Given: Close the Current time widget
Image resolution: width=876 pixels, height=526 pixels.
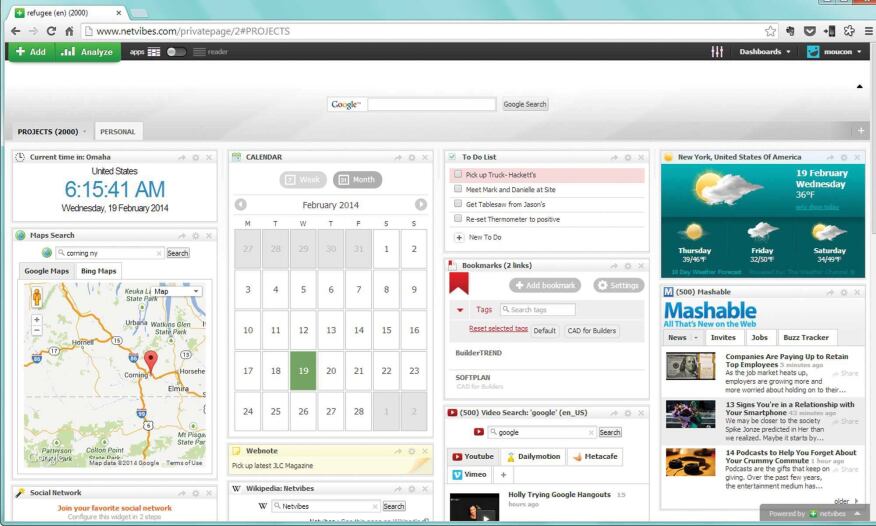Looking at the screenshot, I should 209,157.
